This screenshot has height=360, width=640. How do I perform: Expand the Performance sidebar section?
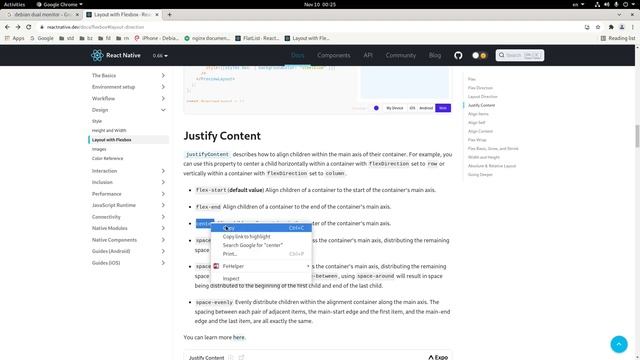pyautogui.click(x=129, y=193)
